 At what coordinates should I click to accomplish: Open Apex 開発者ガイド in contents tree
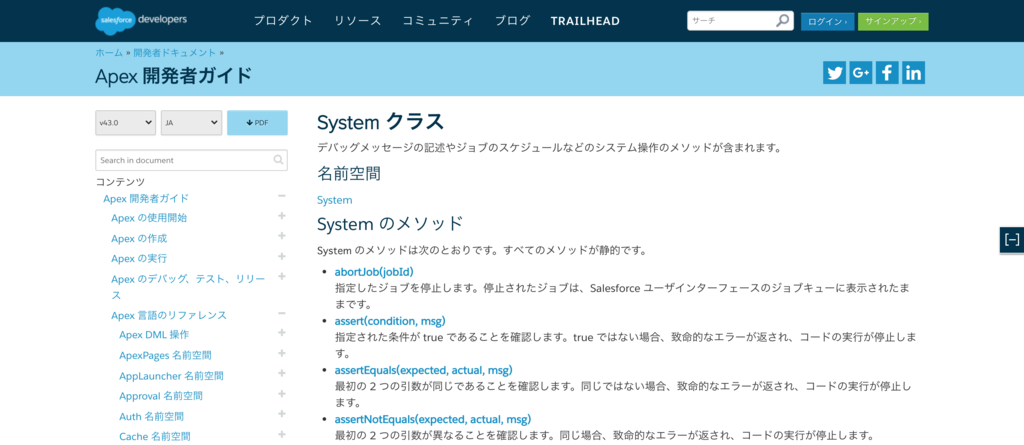[x=146, y=199]
